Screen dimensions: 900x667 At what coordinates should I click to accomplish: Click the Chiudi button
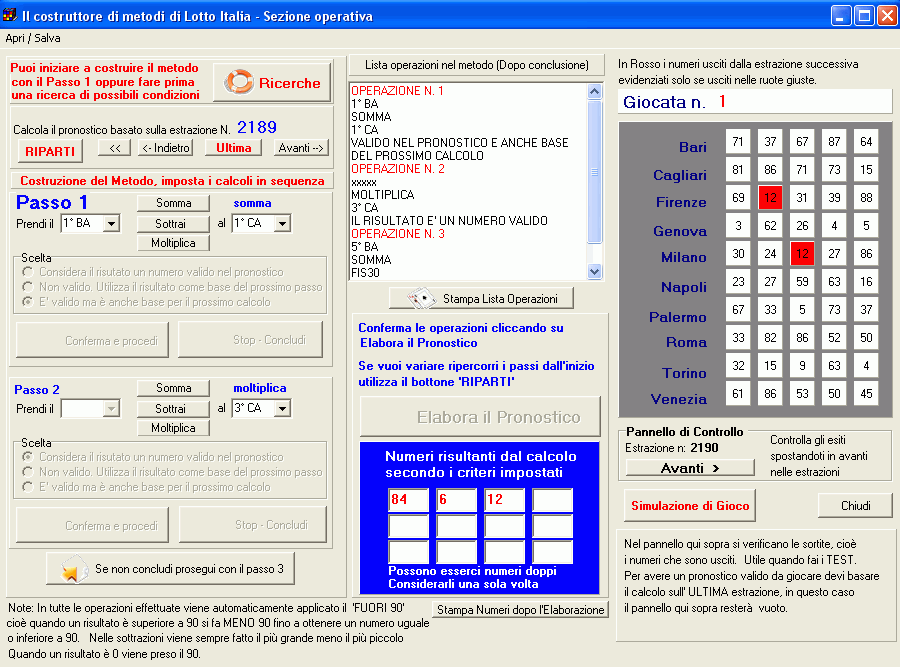[x=855, y=506]
